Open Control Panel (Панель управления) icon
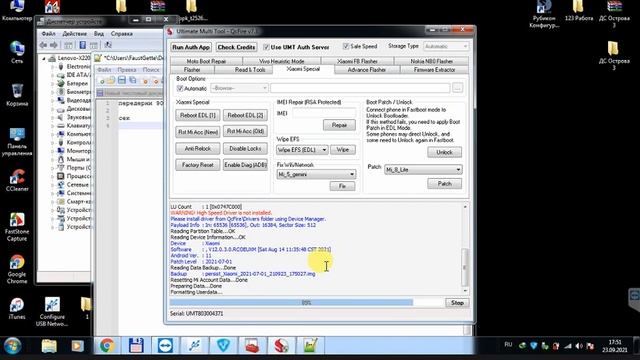 (17, 141)
